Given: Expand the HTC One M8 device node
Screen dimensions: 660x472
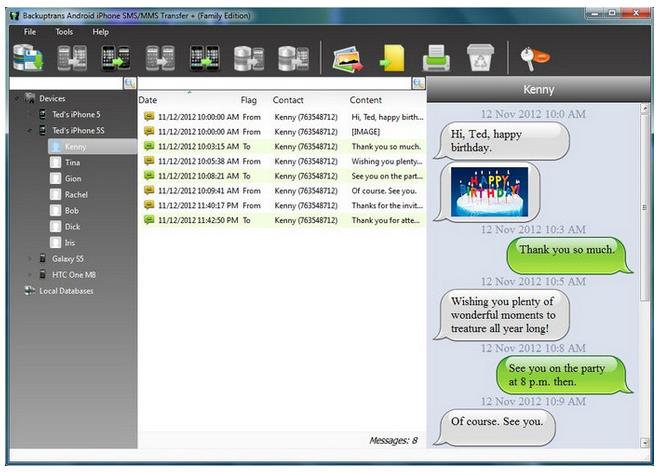Looking at the screenshot, I should (x=28, y=274).
